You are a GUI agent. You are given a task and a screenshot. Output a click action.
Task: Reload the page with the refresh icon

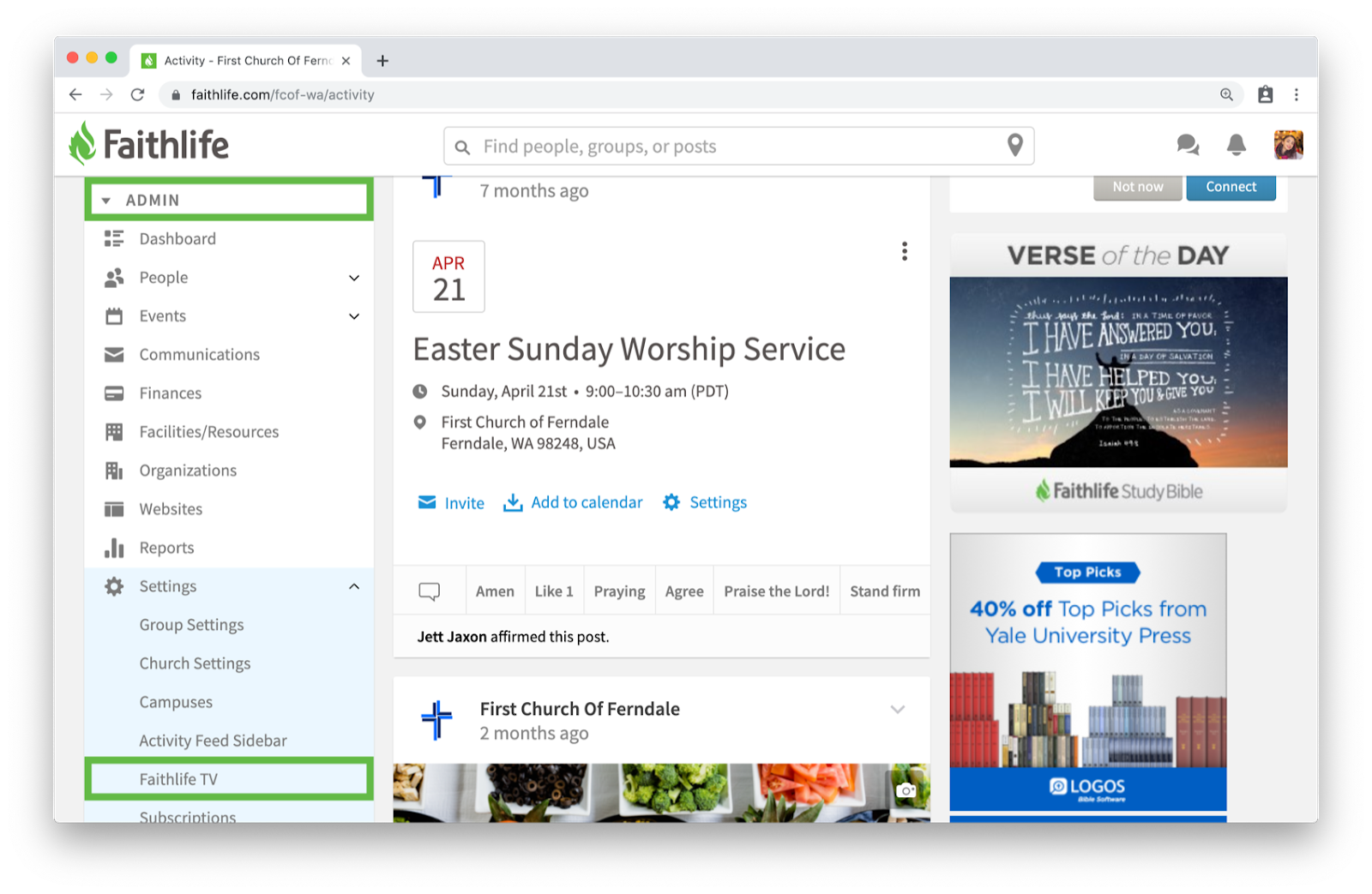137,94
